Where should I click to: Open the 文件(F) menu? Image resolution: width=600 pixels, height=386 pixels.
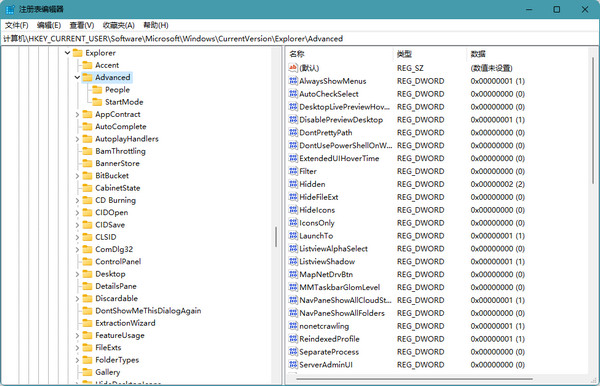tap(16, 25)
